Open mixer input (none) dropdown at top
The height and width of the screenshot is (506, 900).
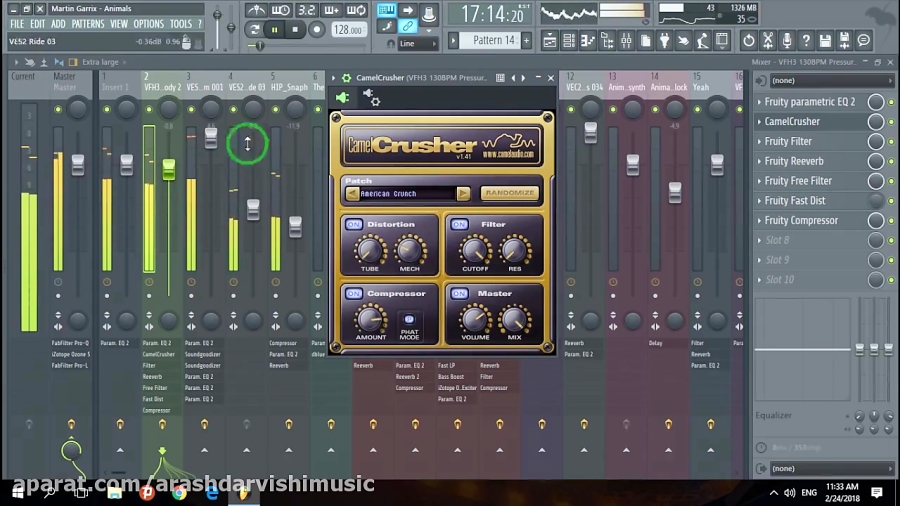coord(831,81)
